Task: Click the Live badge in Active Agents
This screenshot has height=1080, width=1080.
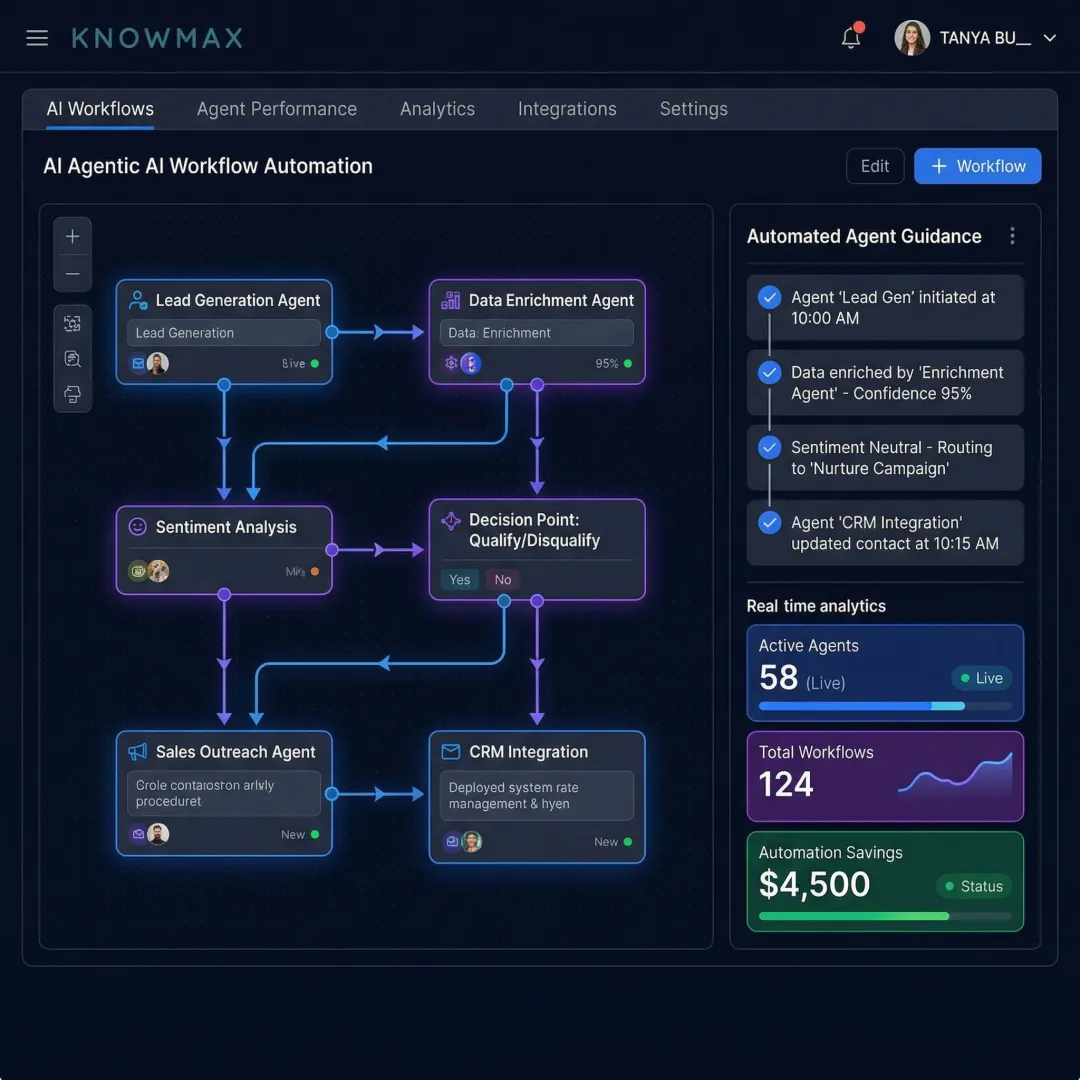Action: [982, 678]
